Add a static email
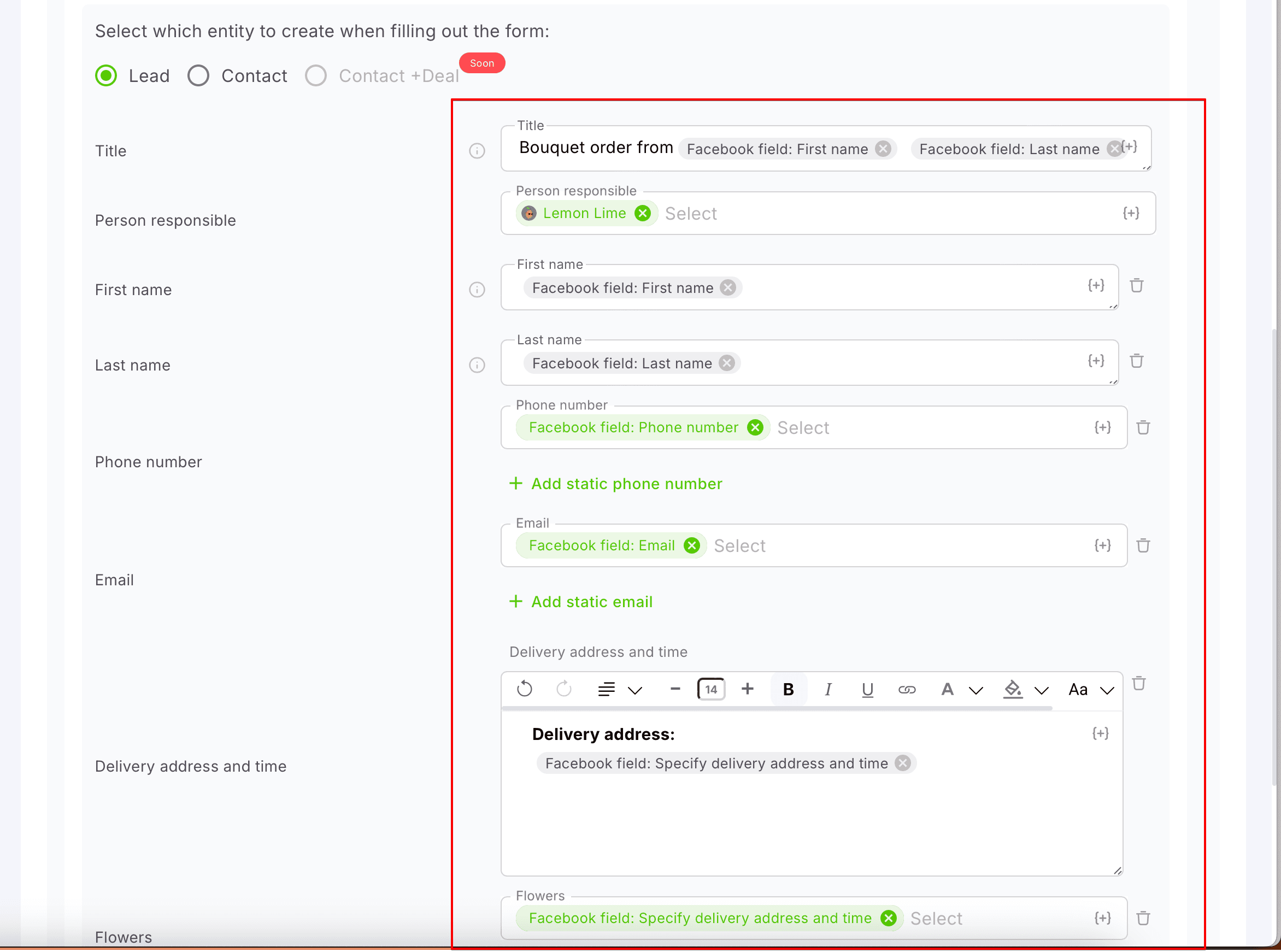 point(581,602)
